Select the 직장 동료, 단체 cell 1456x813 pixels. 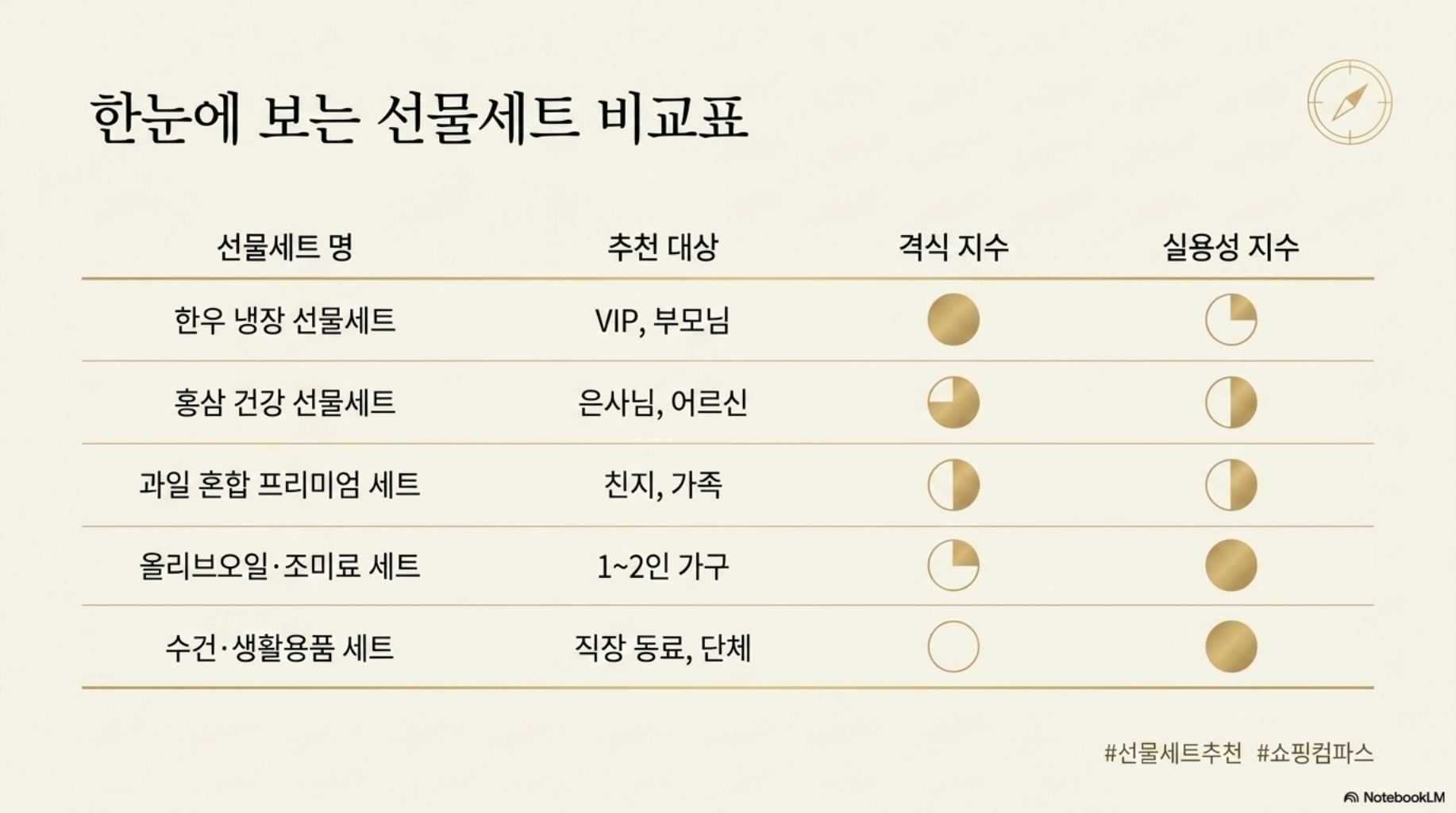[x=663, y=648]
